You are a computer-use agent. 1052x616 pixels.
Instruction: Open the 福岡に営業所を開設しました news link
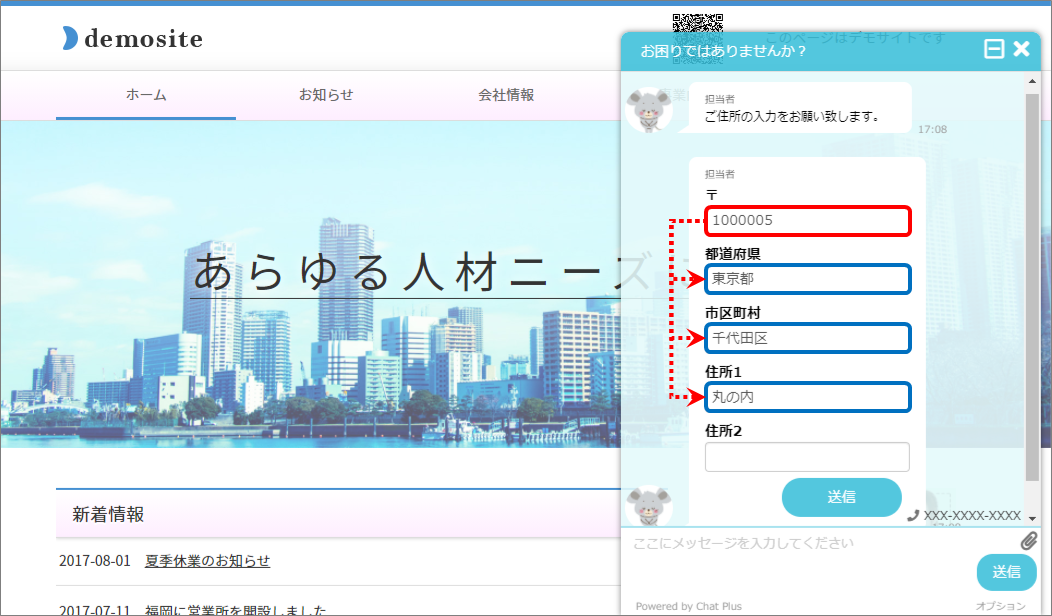pos(235,610)
